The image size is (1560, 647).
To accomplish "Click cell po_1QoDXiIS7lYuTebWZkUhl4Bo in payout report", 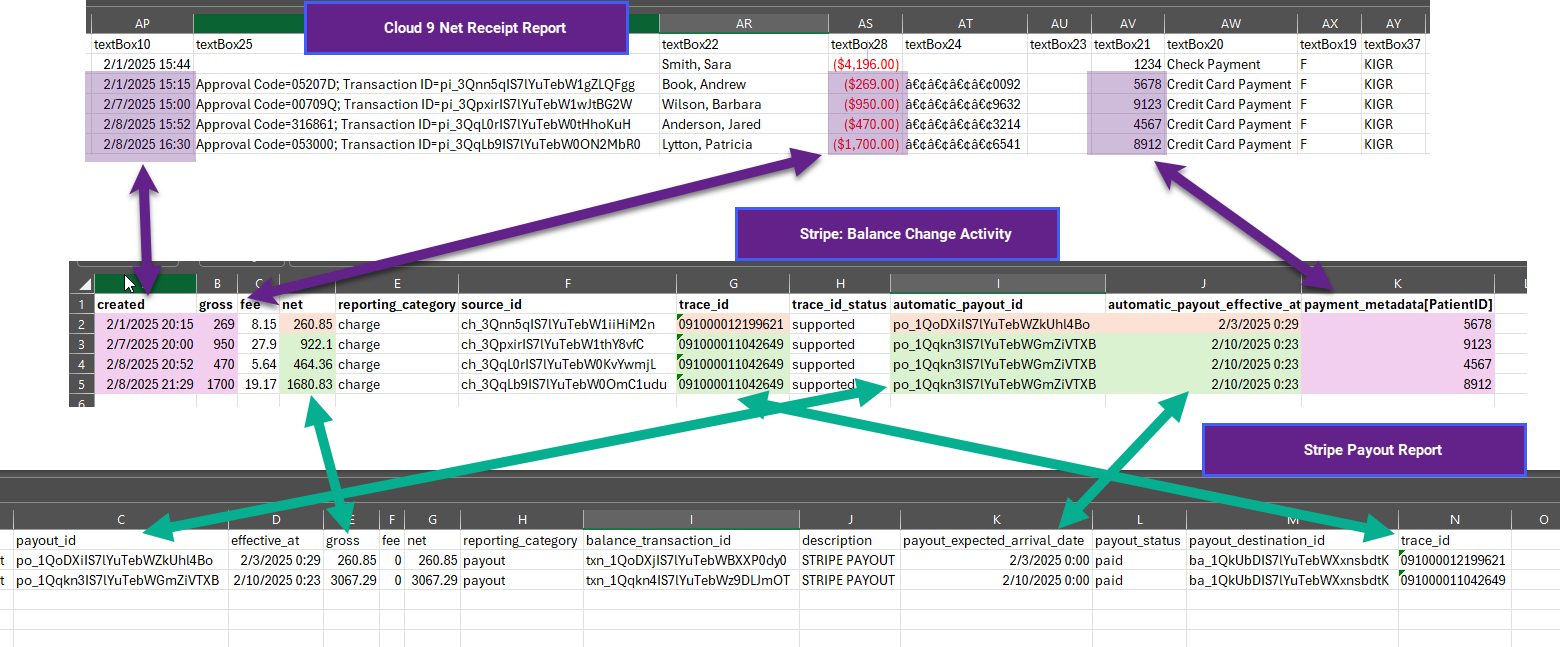I will (121, 560).
